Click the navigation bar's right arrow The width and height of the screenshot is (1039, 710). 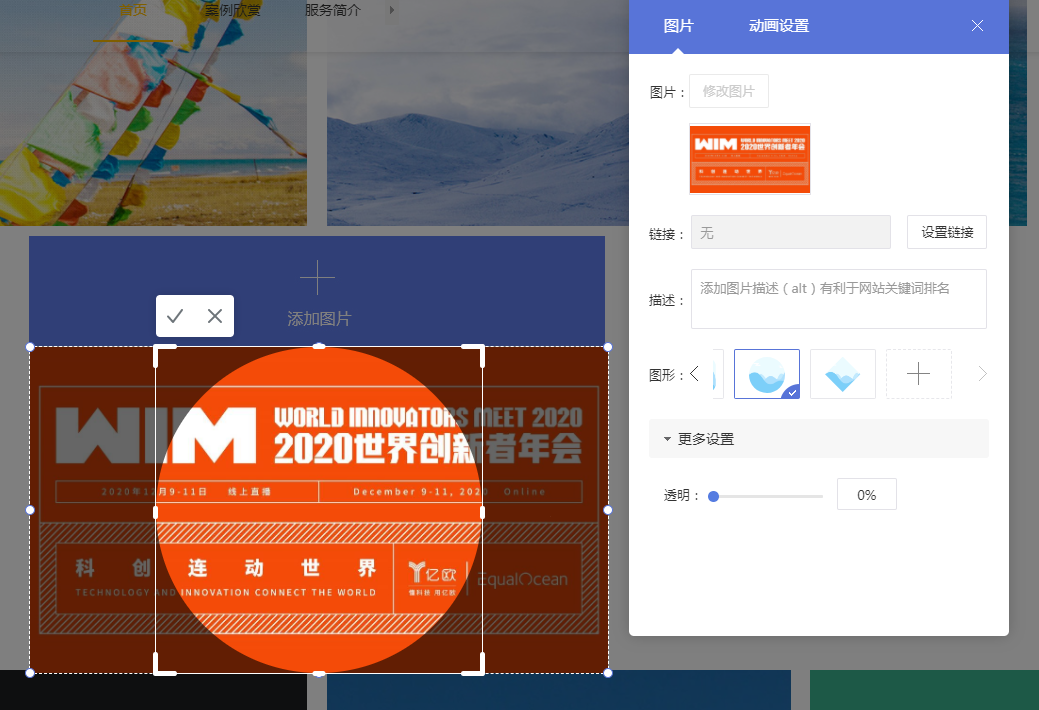392,10
